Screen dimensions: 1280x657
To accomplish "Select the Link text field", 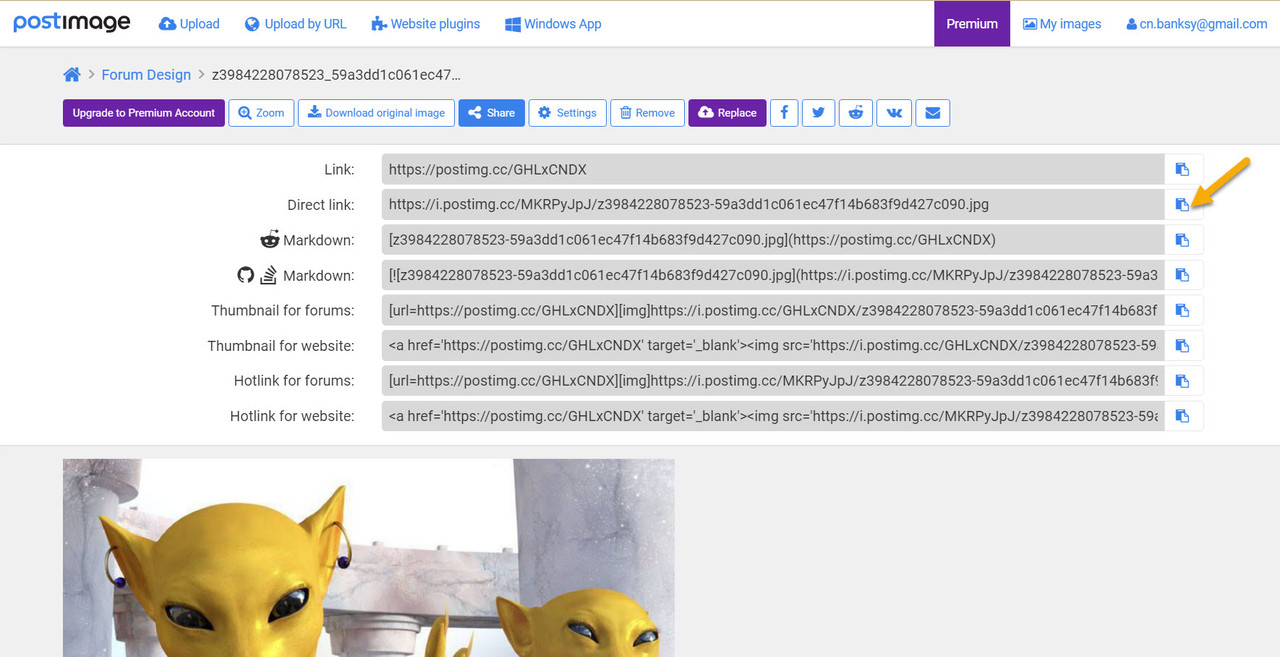I will [x=773, y=170].
